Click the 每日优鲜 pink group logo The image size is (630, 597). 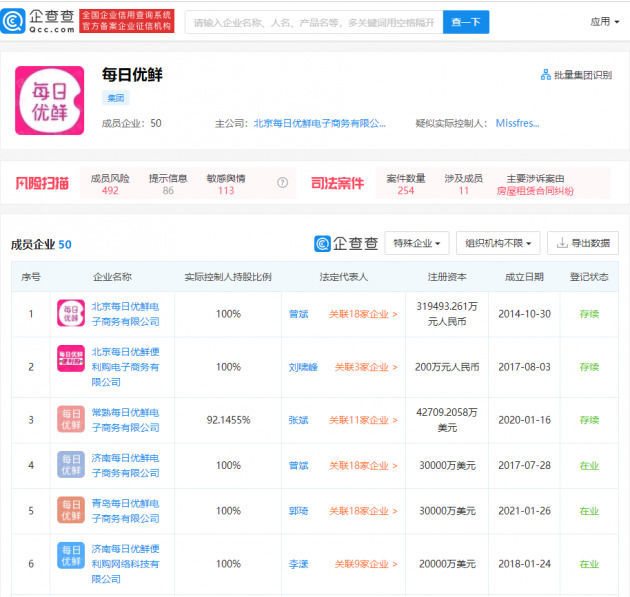pyautogui.click(x=49, y=100)
